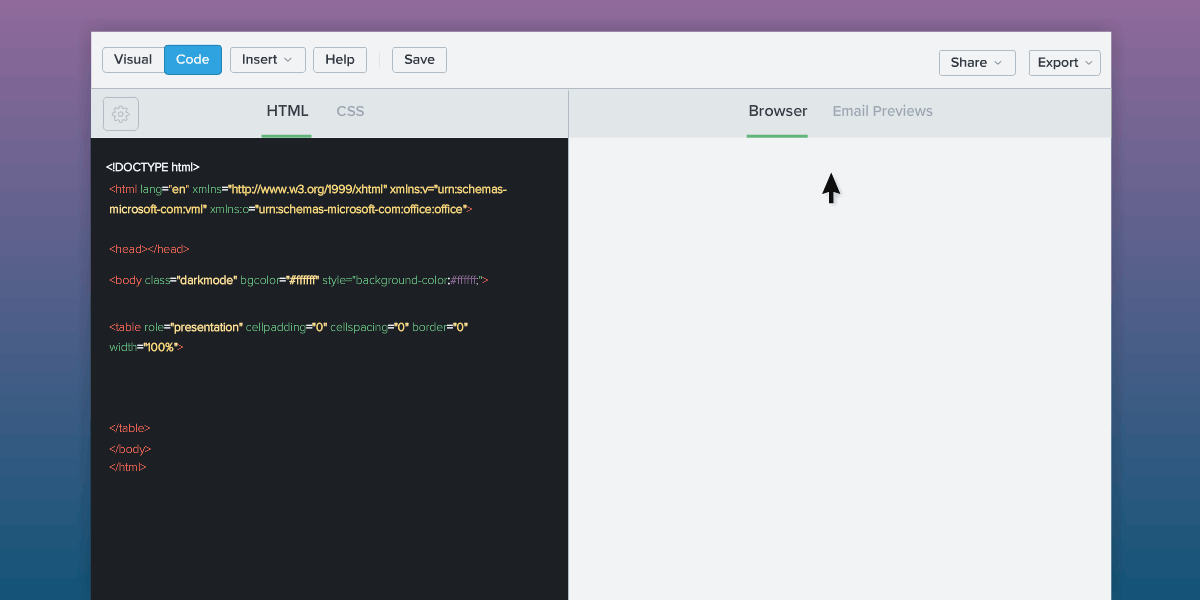This screenshot has height=600, width=1200.
Task: Select the HTML tab
Action: [287, 111]
